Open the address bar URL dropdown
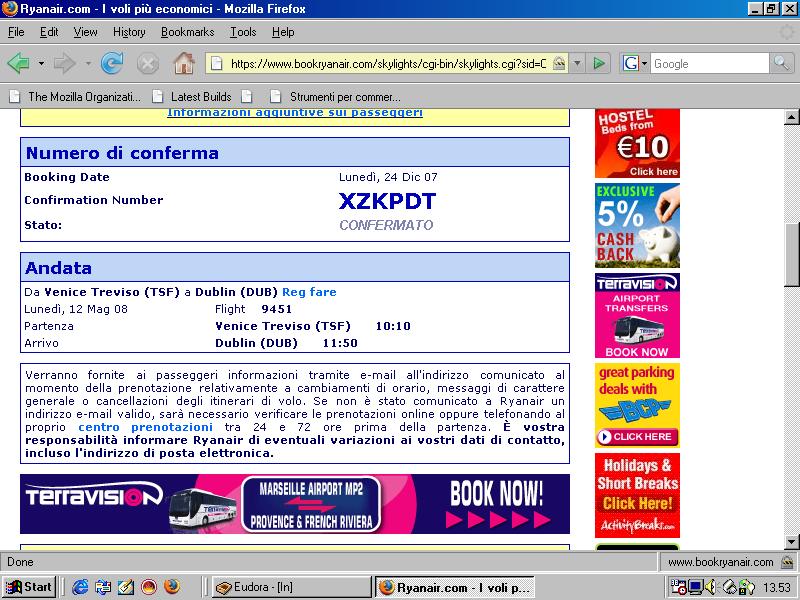 [x=577, y=63]
